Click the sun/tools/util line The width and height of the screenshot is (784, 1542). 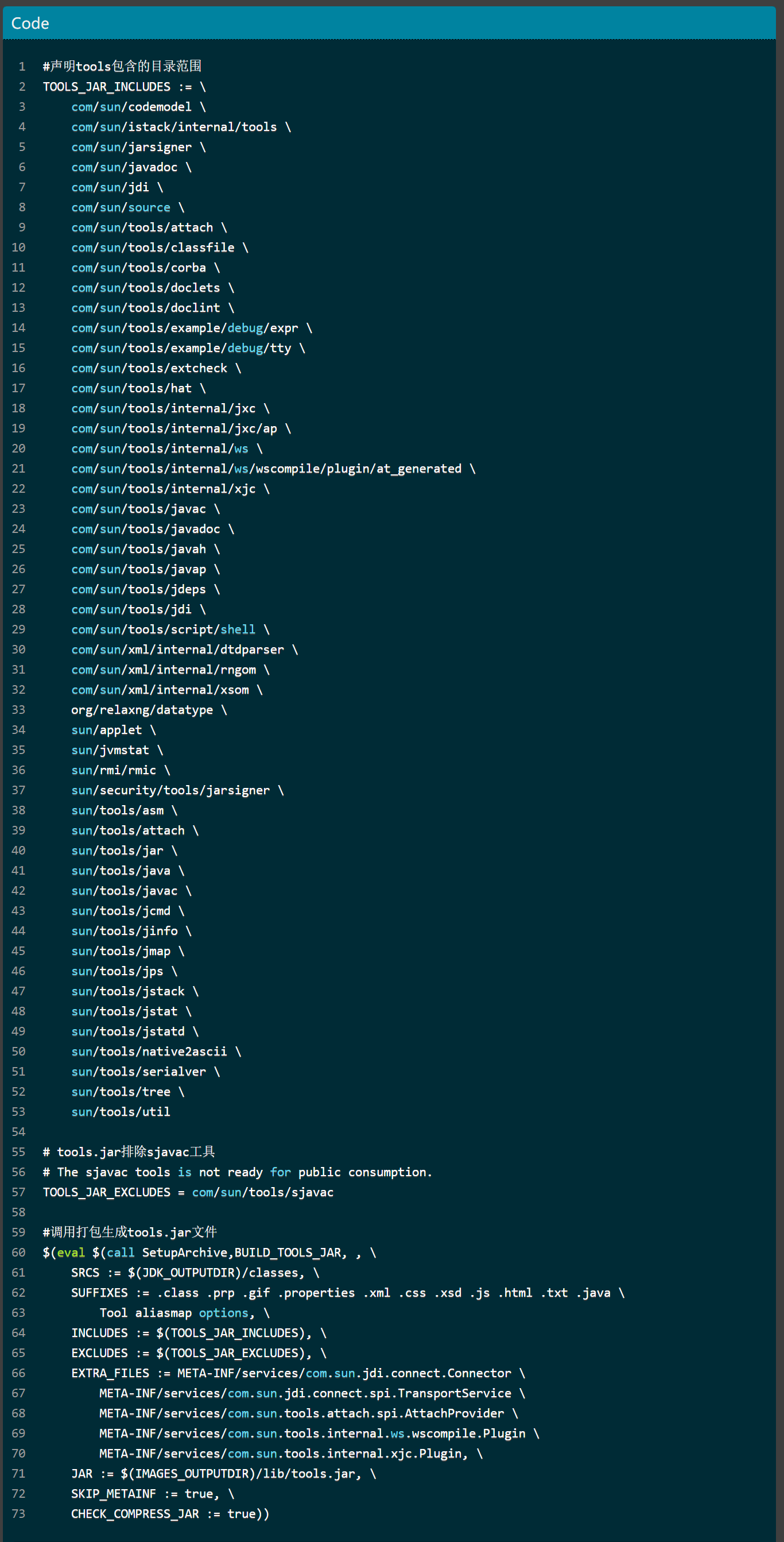click(x=121, y=1112)
